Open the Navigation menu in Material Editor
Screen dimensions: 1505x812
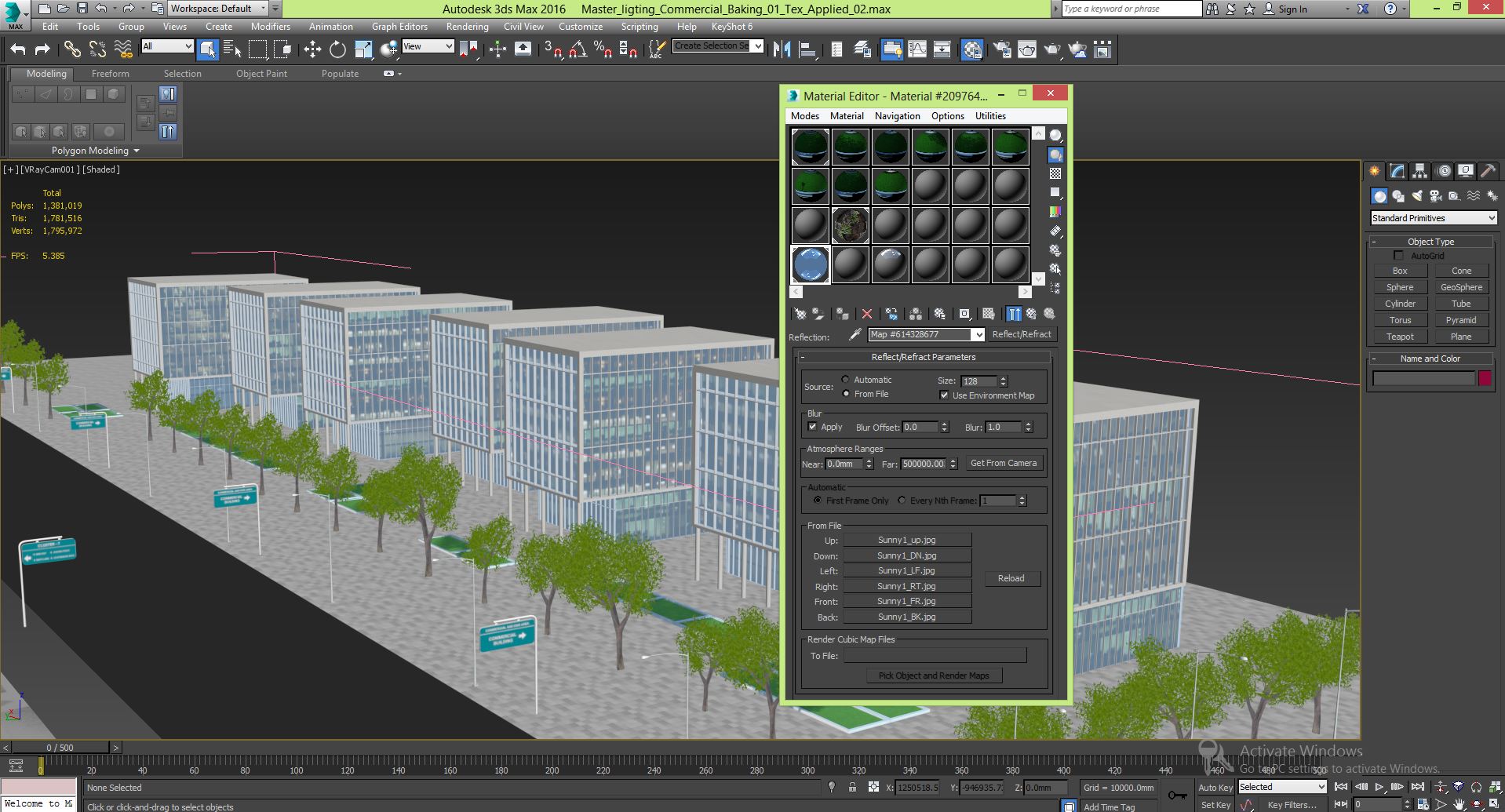coord(897,116)
